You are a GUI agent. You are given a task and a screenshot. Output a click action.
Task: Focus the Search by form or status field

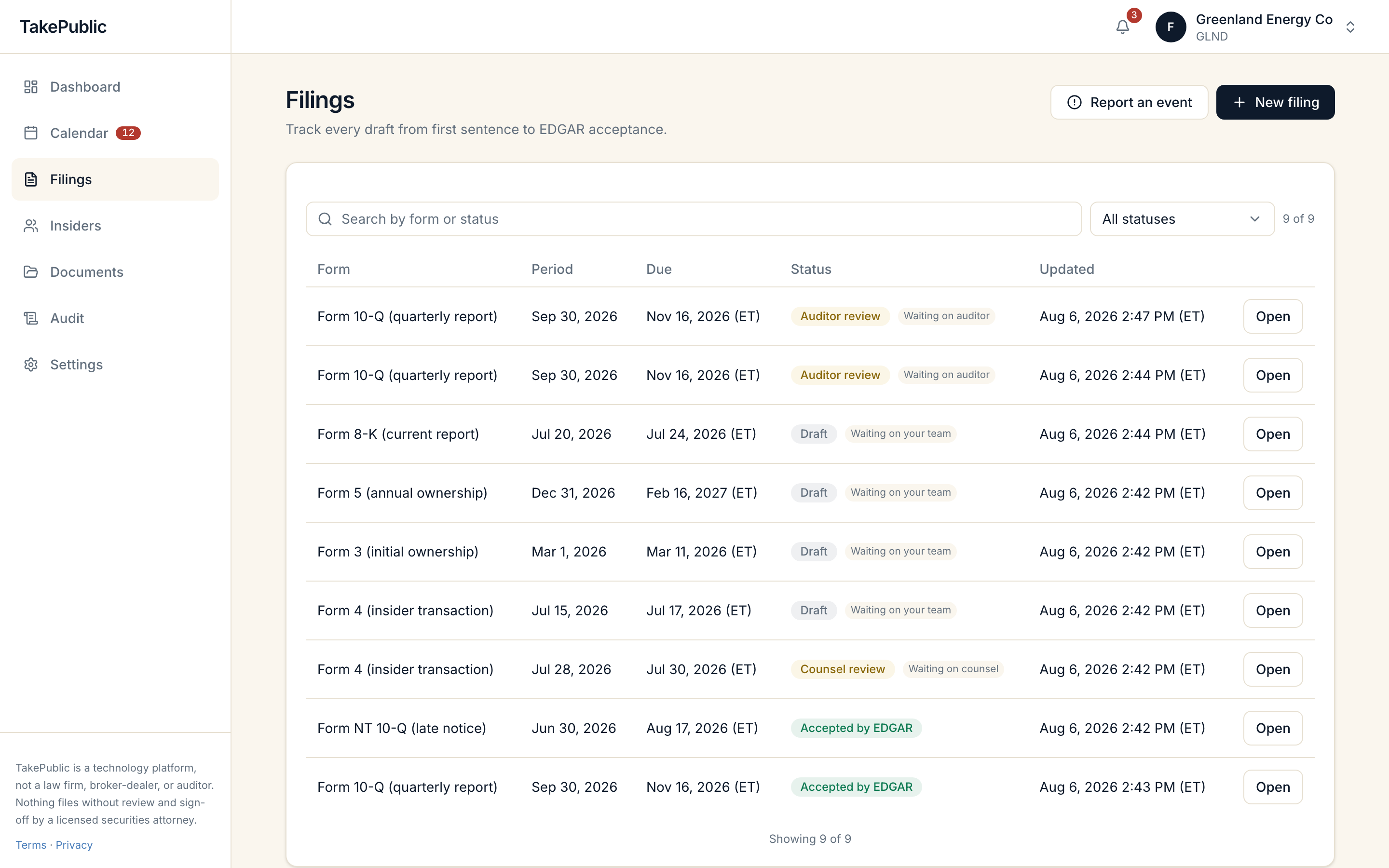point(694,219)
